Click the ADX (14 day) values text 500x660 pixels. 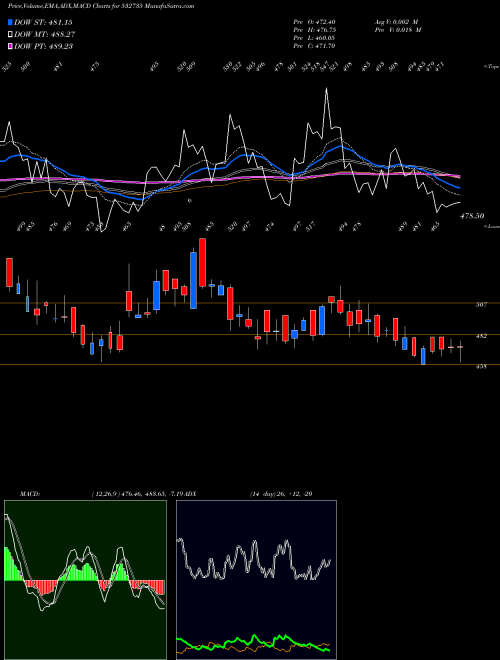point(281,494)
